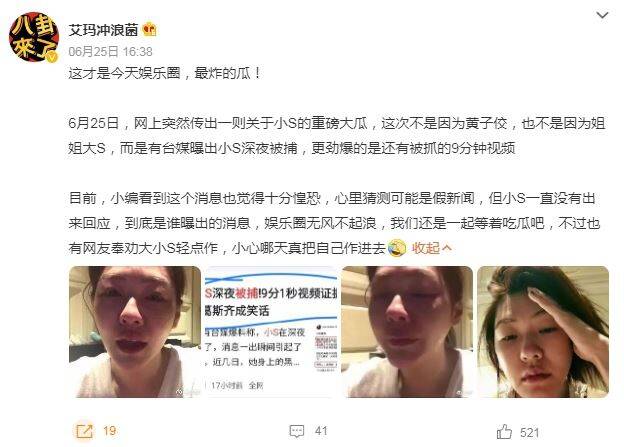Open the third photo thumbnail
The image size is (624, 447).
[x=407, y=332]
